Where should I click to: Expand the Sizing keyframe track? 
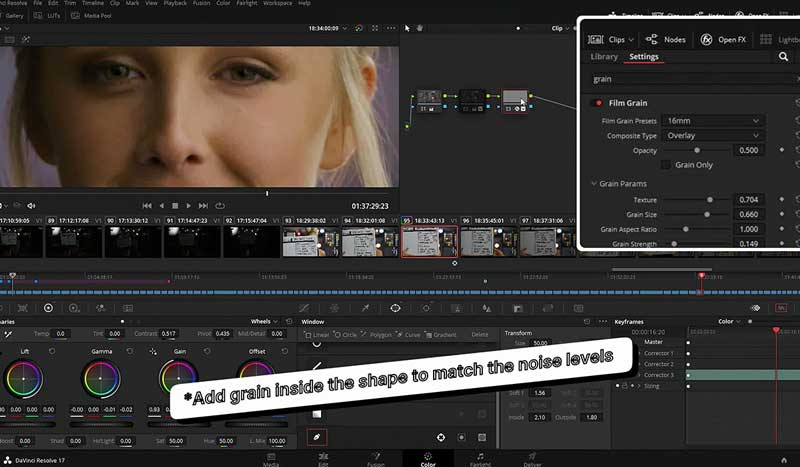[639, 386]
